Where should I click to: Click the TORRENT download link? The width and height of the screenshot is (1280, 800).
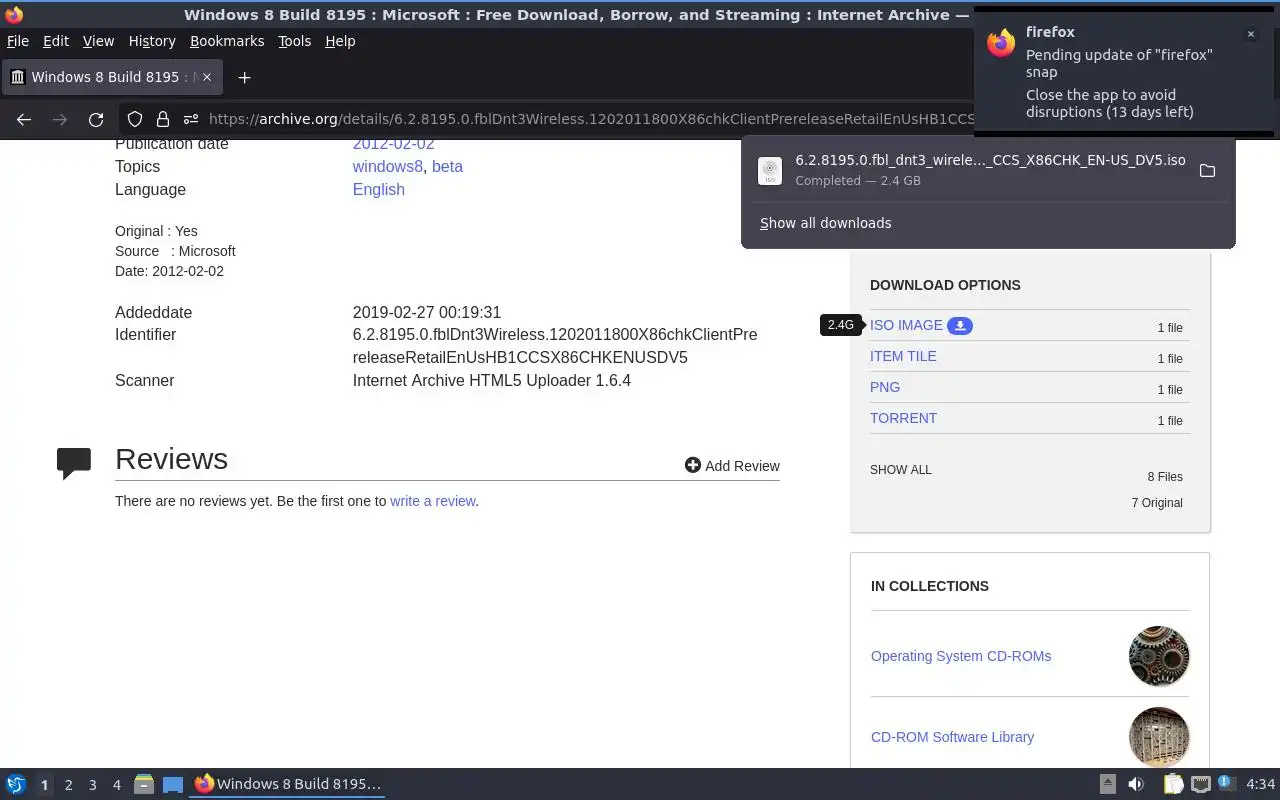(903, 418)
